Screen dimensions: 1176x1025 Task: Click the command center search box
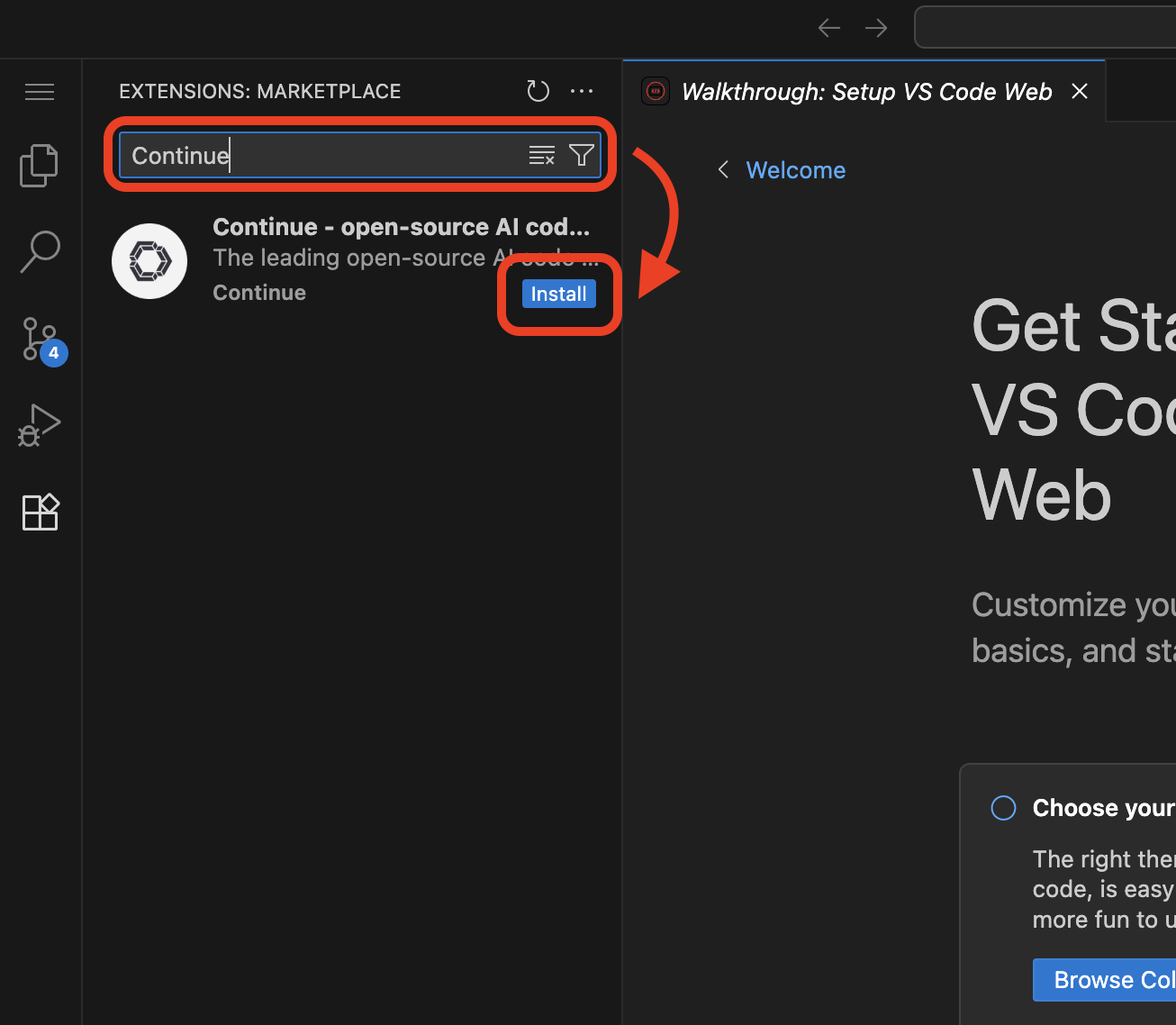point(1045,28)
